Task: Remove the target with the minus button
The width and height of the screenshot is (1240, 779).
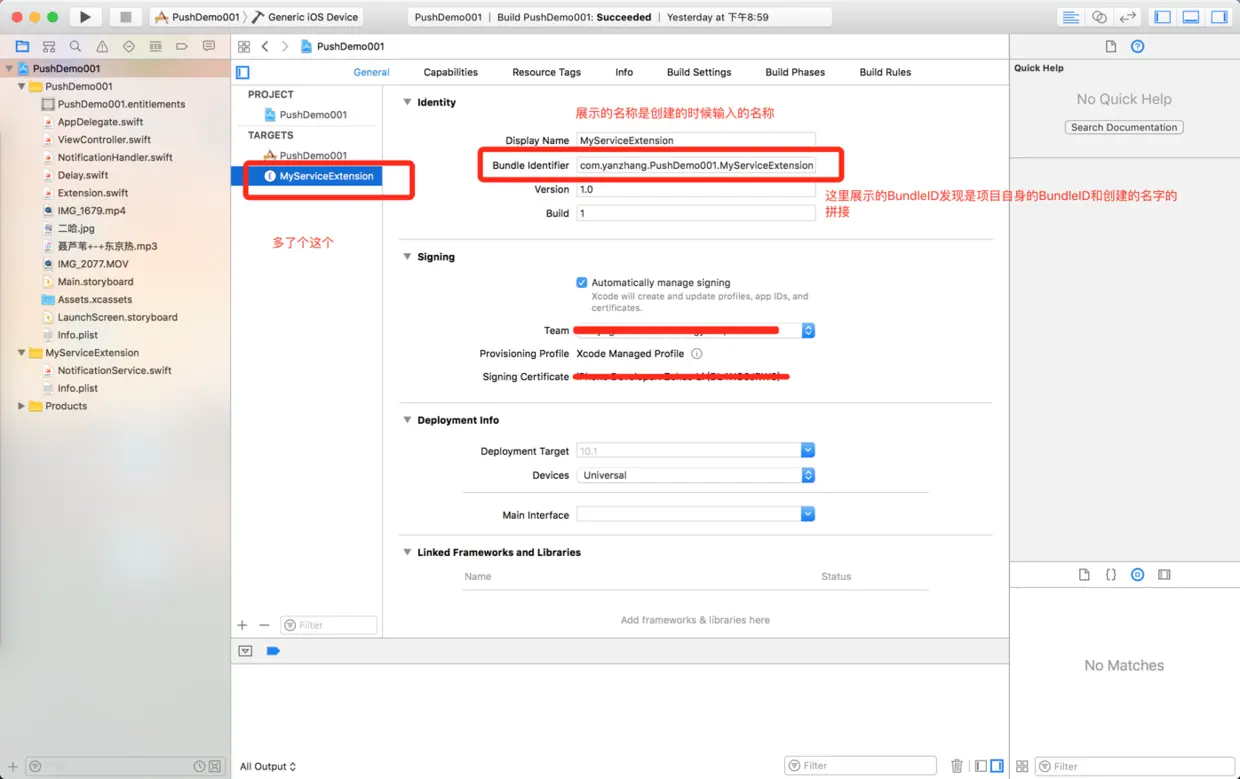Action: point(264,625)
